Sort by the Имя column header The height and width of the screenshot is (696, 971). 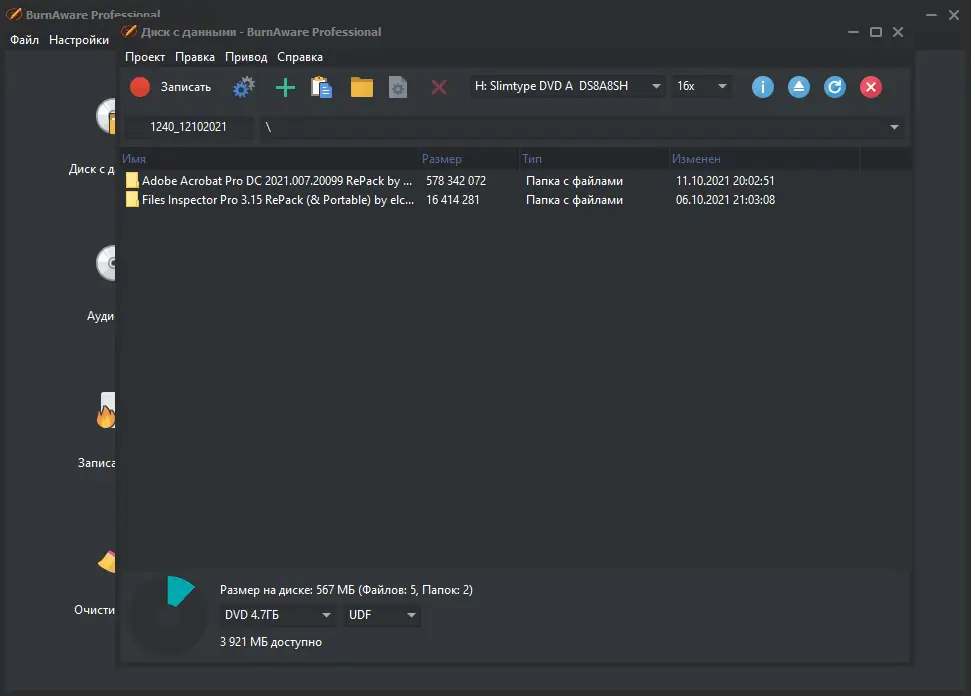[269, 159]
